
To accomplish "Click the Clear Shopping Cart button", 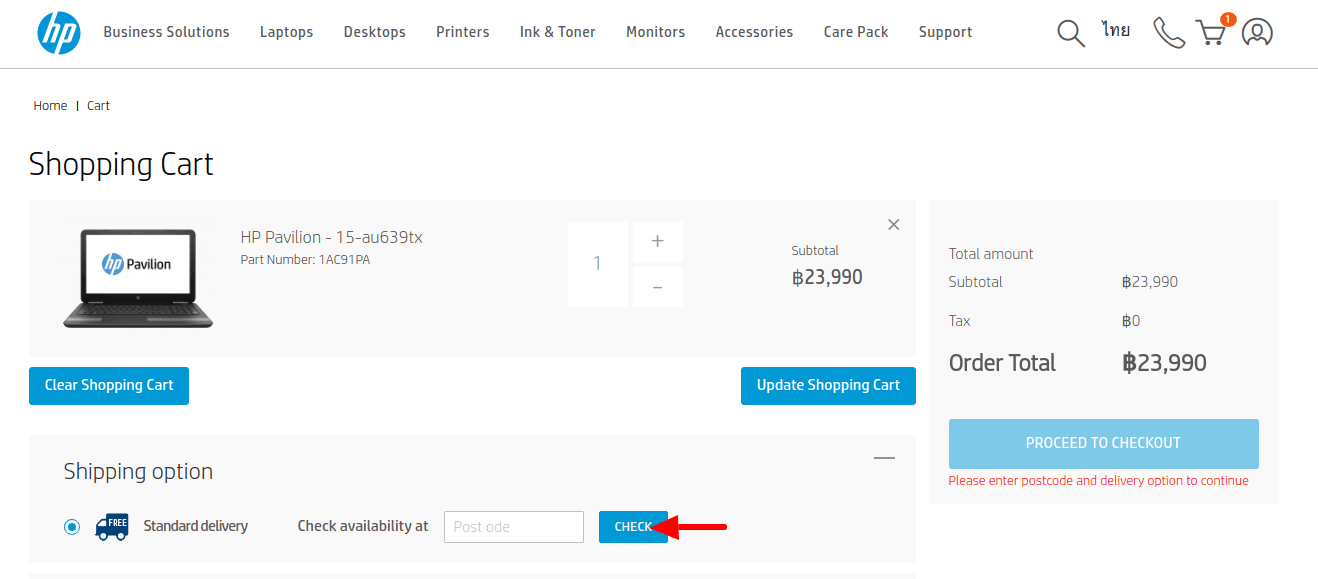I will point(109,386).
